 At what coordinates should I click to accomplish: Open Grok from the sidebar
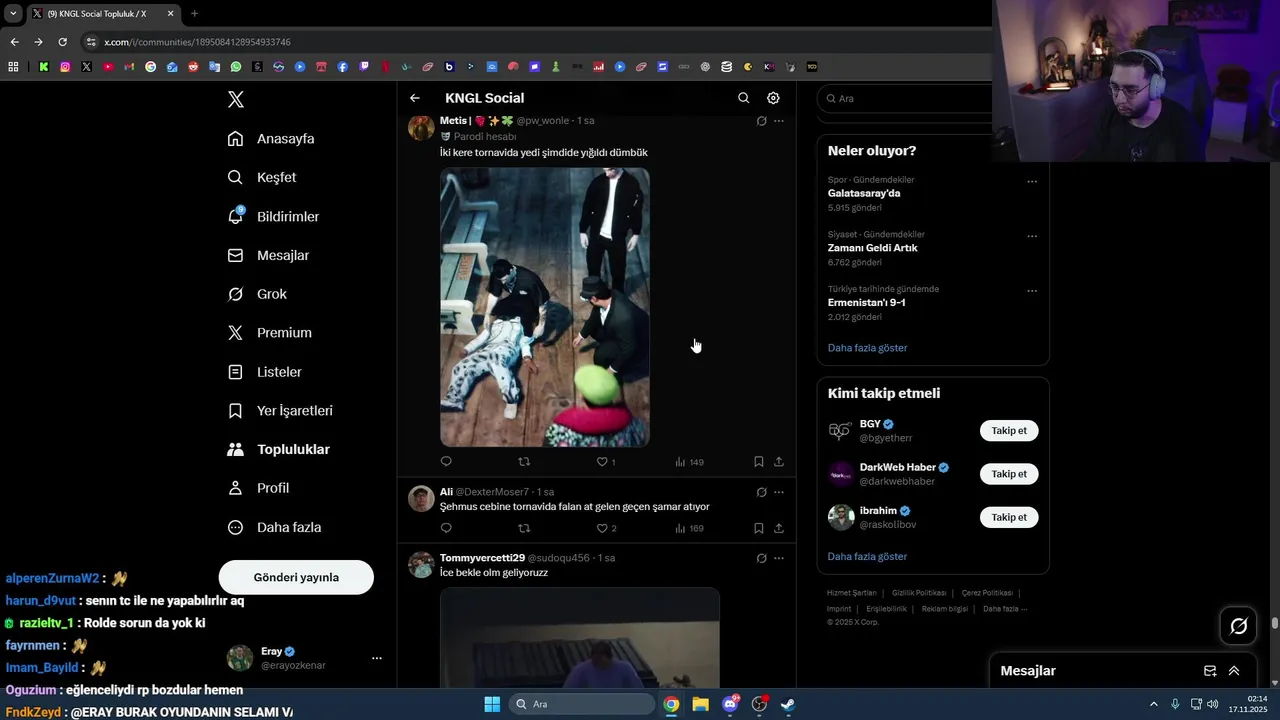click(x=257, y=294)
